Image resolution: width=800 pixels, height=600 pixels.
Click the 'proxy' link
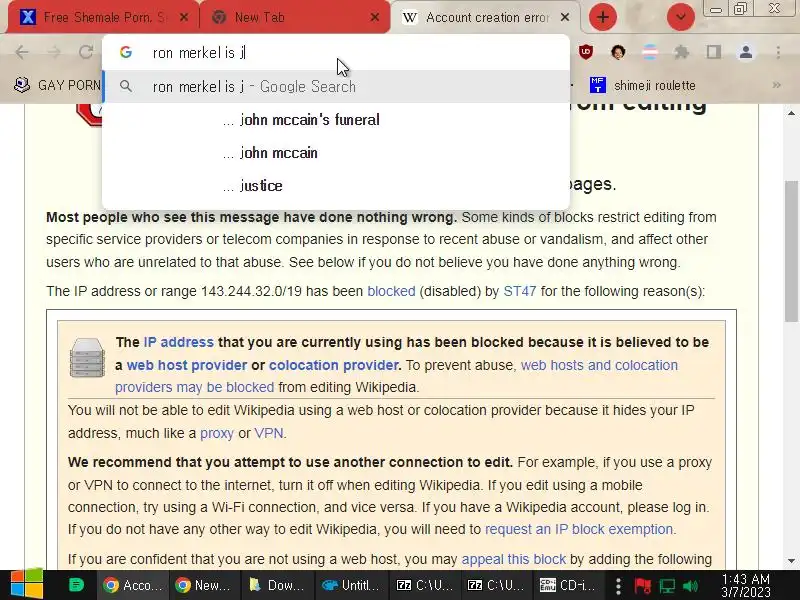point(217,434)
